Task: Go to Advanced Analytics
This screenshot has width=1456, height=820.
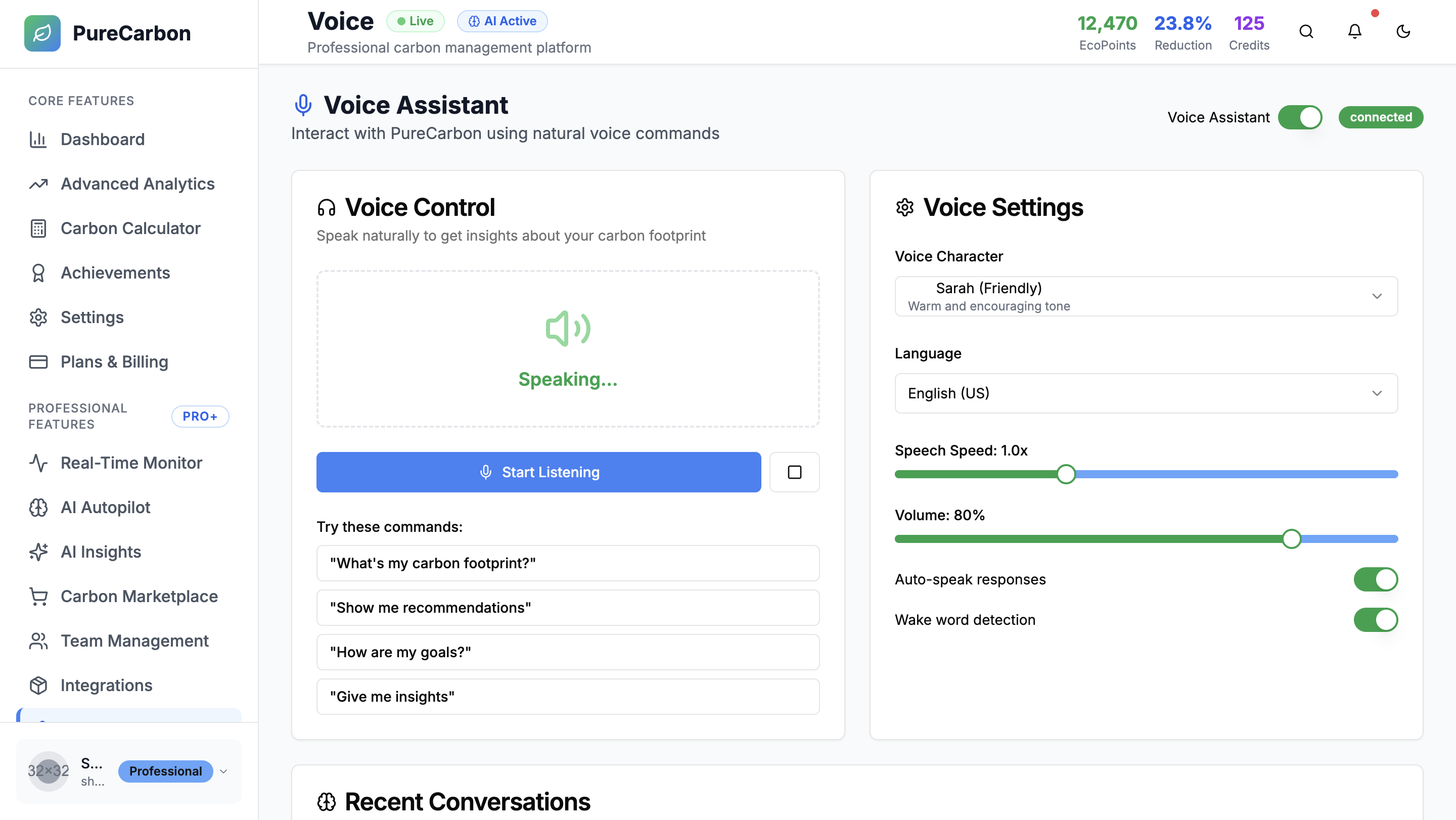Action: (138, 184)
